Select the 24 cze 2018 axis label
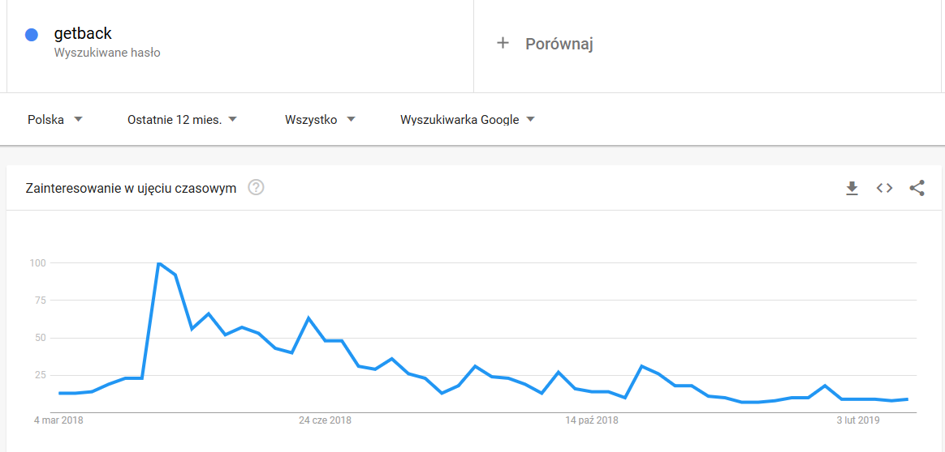 pos(325,420)
